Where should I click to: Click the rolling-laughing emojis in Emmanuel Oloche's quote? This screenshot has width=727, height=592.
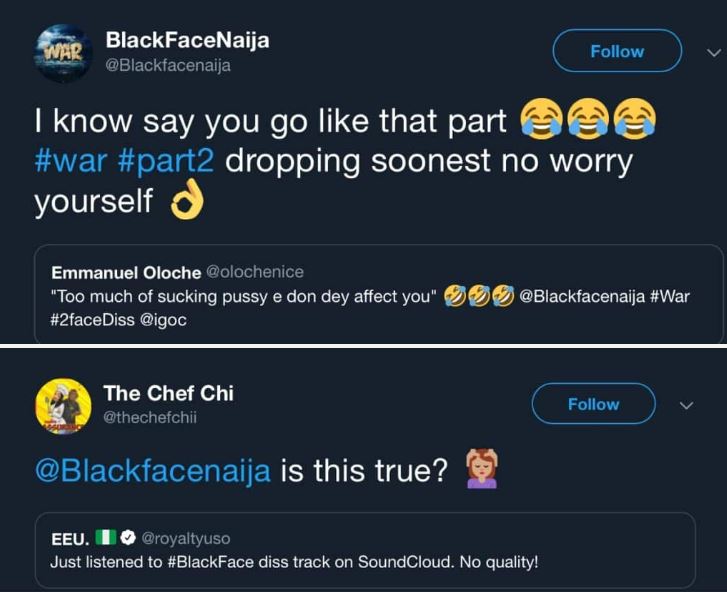click(x=478, y=296)
